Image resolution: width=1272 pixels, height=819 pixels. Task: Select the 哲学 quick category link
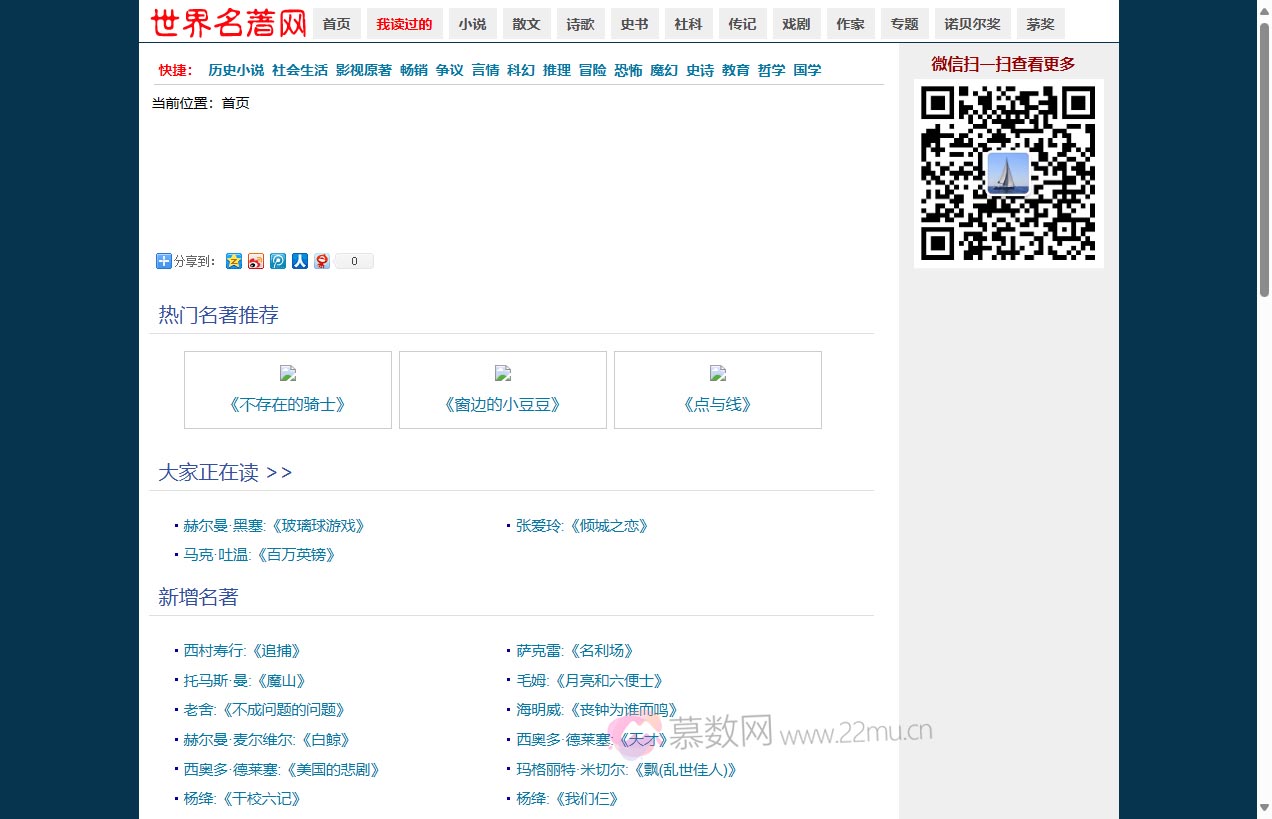[x=771, y=70]
